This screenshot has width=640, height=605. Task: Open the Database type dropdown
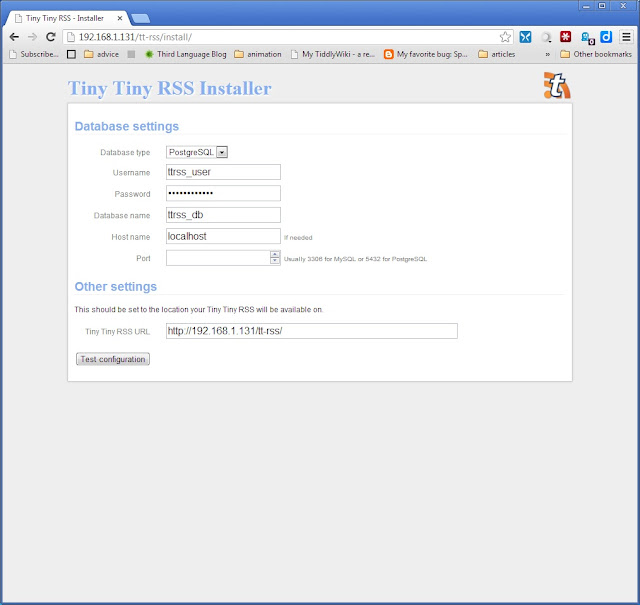pyautogui.click(x=197, y=152)
